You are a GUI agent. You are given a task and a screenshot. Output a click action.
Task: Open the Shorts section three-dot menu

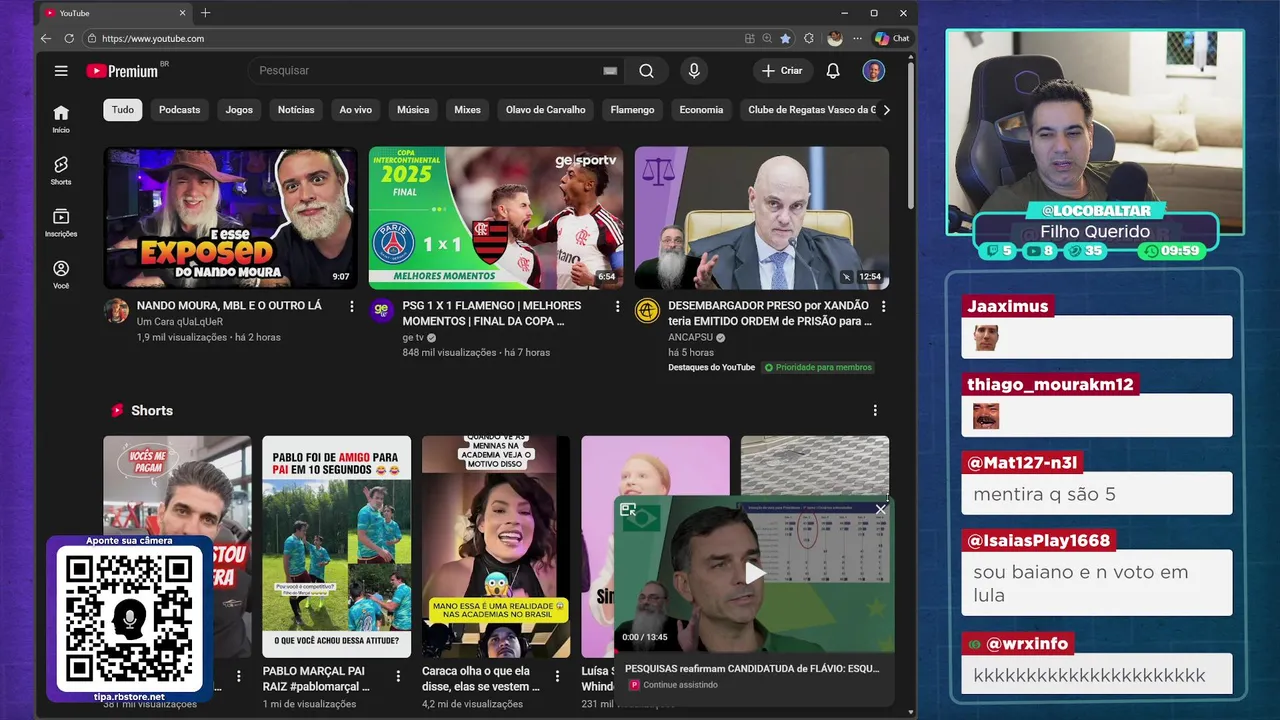pos(875,411)
